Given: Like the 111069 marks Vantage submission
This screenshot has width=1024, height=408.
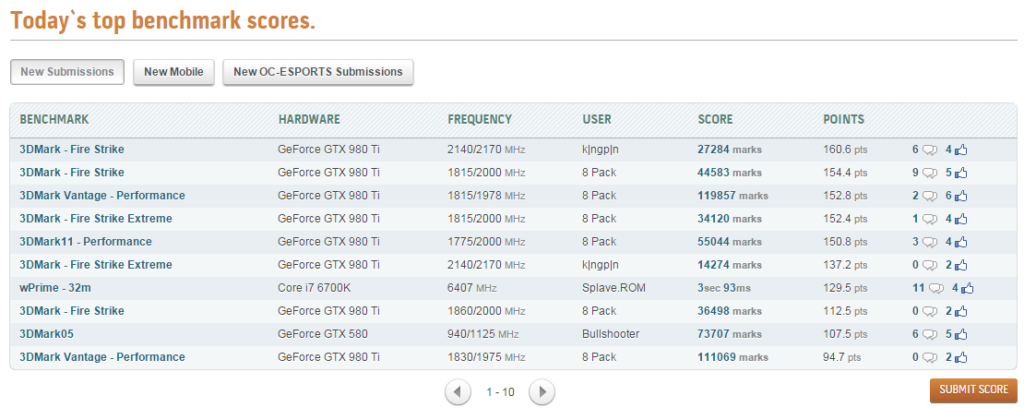Looking at the screenshot, I should [x=961, y=357].
